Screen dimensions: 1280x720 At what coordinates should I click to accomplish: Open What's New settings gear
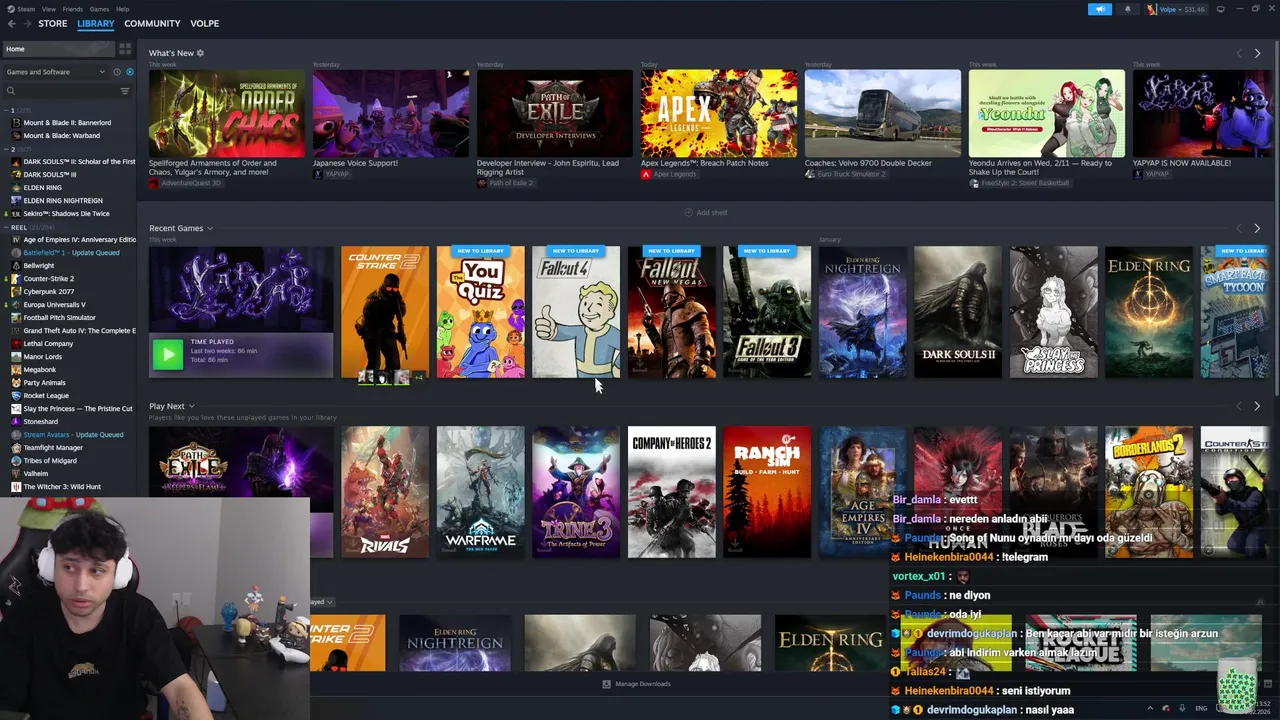(200, 53)
